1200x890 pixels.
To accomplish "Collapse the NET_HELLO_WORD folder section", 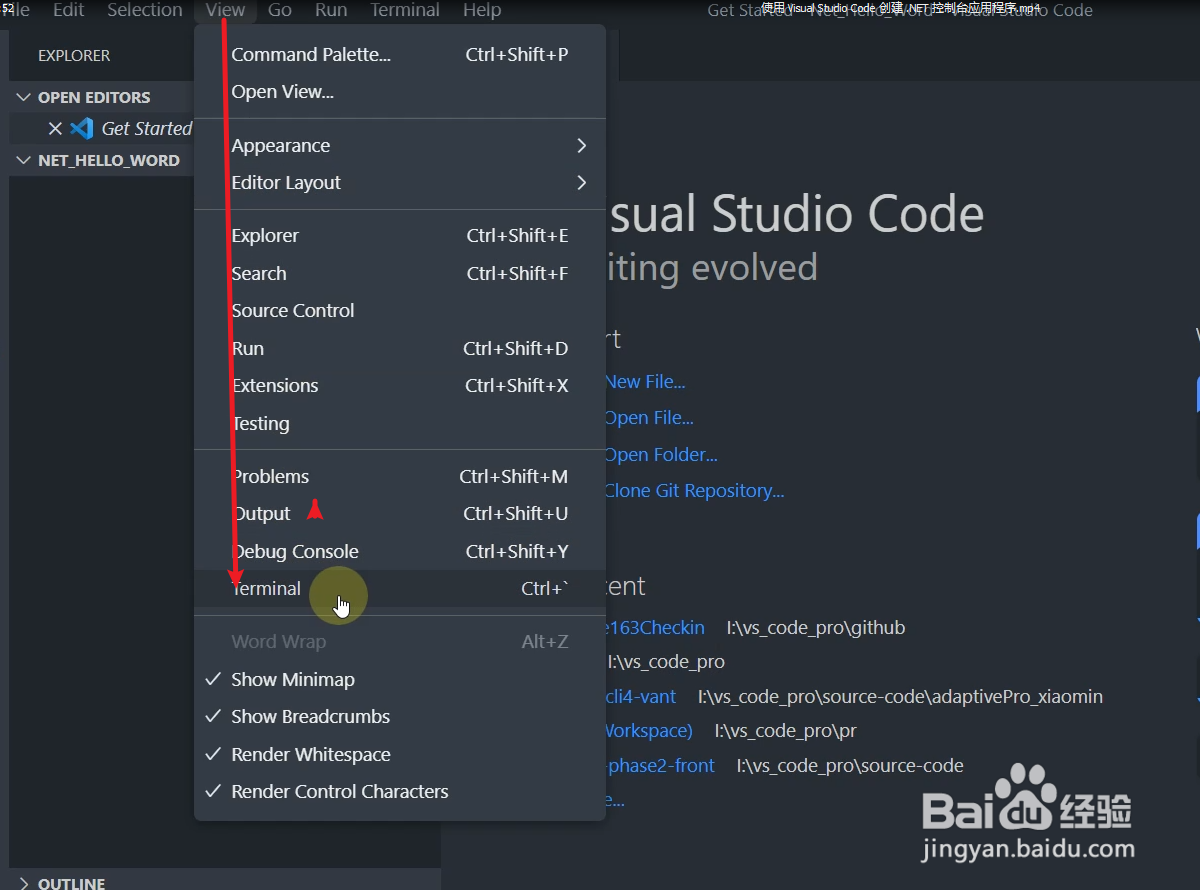I will pyautogui.click(x=24, y=160).
